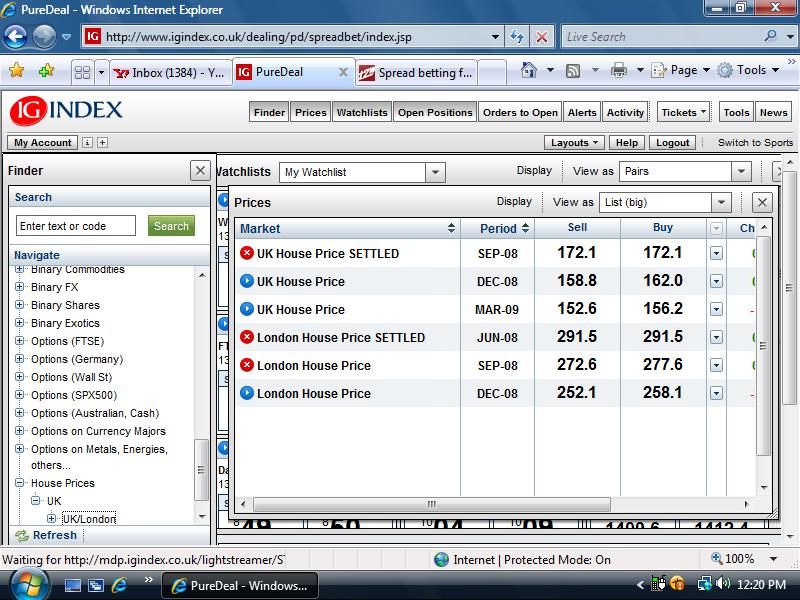The height and width of the screenshot is (600, 800).
Task: Click the My Account button
Action: [x=43, y=143]
